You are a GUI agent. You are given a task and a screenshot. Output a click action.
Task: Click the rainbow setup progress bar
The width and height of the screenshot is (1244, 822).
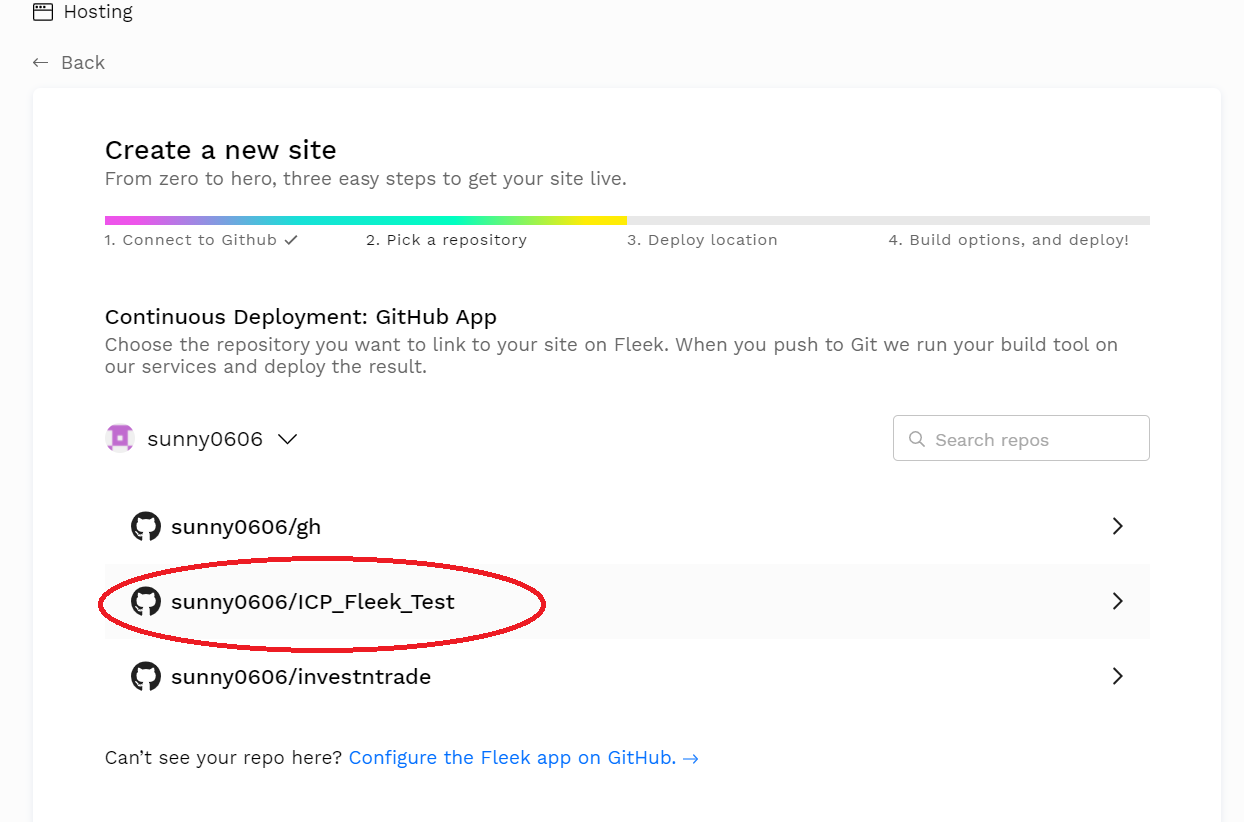[x=627, y=220]
